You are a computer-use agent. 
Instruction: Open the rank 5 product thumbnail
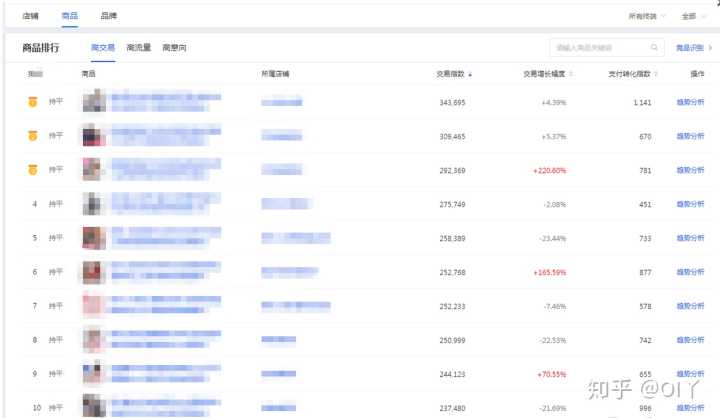94,238
